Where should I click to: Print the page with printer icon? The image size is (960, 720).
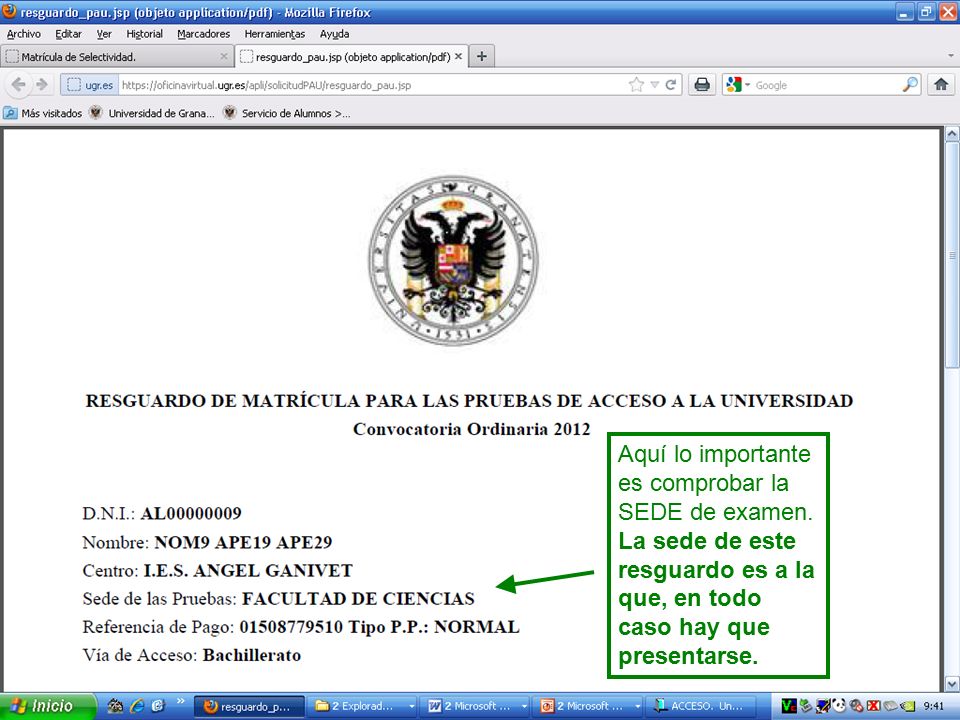tap(702, 84)
